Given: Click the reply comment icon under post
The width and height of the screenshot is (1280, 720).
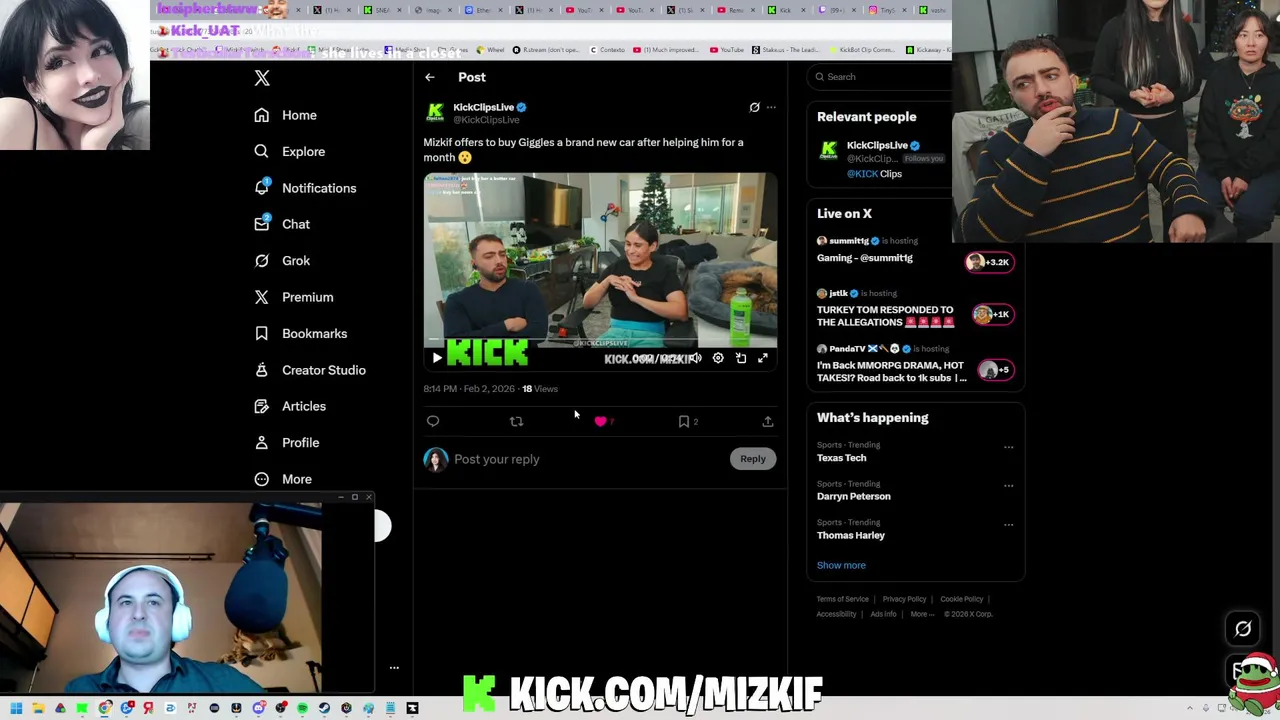Looking at the screenshot, I should (433, 421).
